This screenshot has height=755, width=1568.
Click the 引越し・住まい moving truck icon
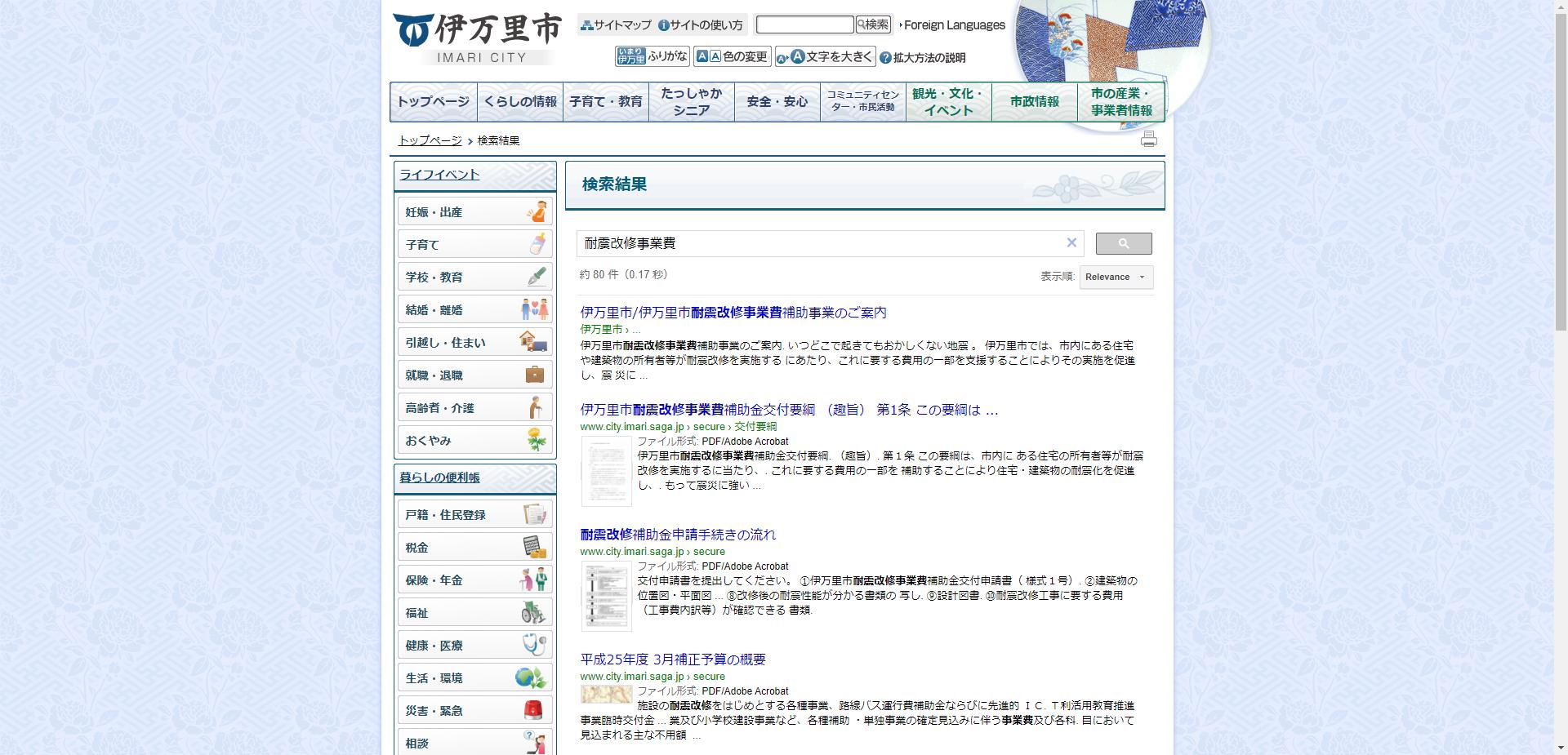[x=534, y=341]
